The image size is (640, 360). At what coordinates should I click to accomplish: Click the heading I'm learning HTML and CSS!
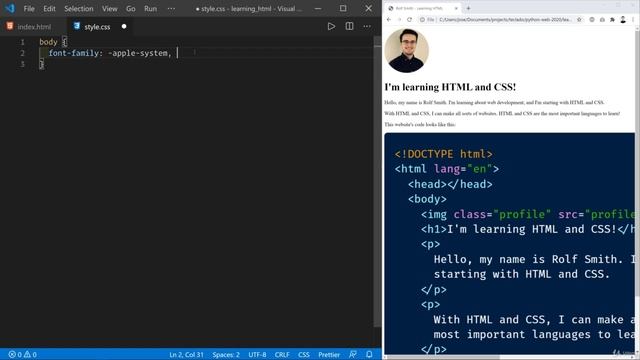(x=450, y=87)
